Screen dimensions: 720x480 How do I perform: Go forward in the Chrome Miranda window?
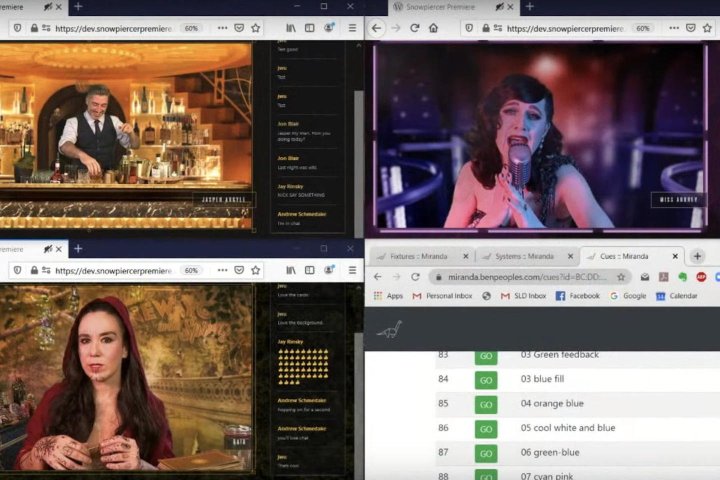tap(396, 277)
